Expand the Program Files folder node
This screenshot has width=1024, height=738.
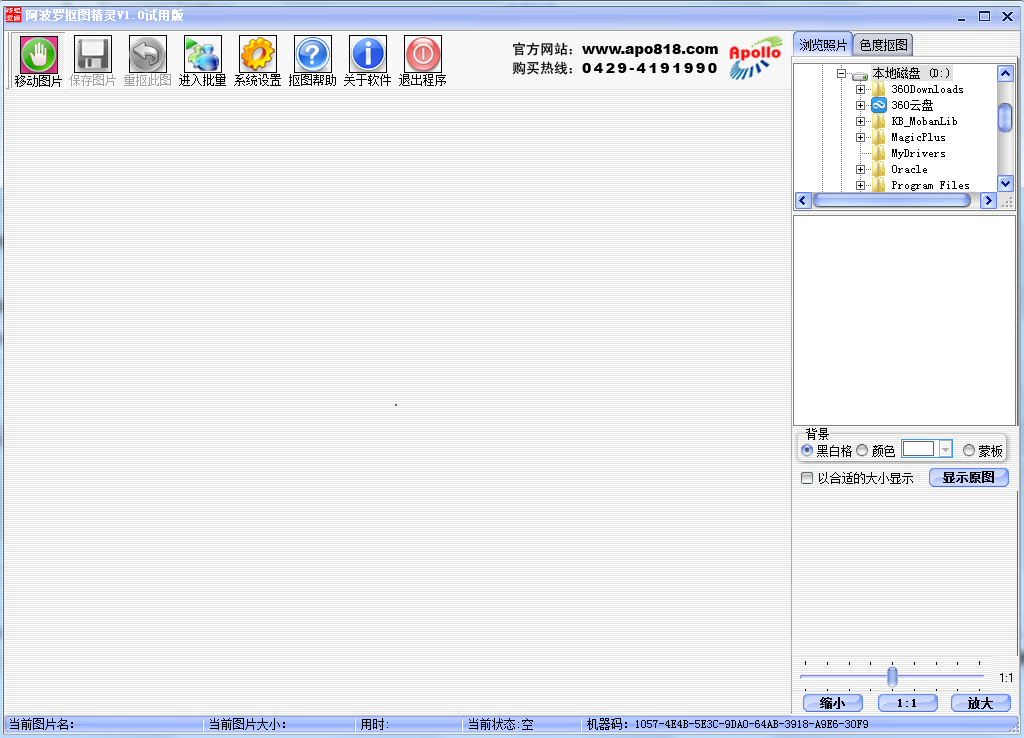point(861,185)
